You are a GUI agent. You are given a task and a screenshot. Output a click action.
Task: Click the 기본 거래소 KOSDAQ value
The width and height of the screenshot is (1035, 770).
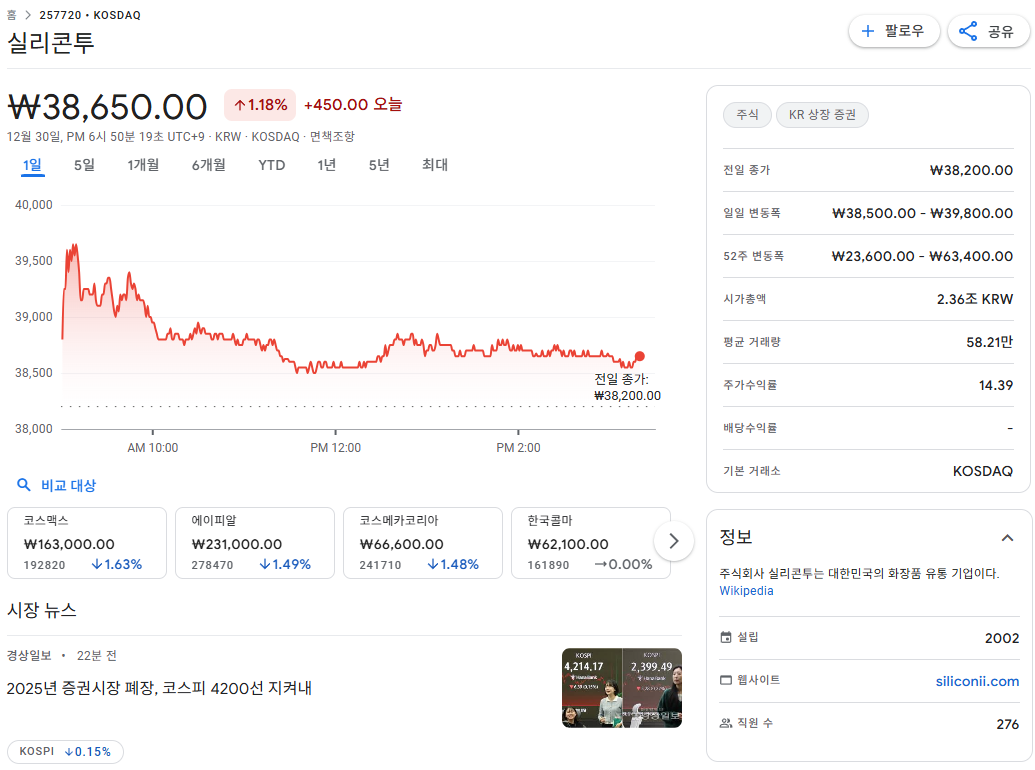[982, 471]
